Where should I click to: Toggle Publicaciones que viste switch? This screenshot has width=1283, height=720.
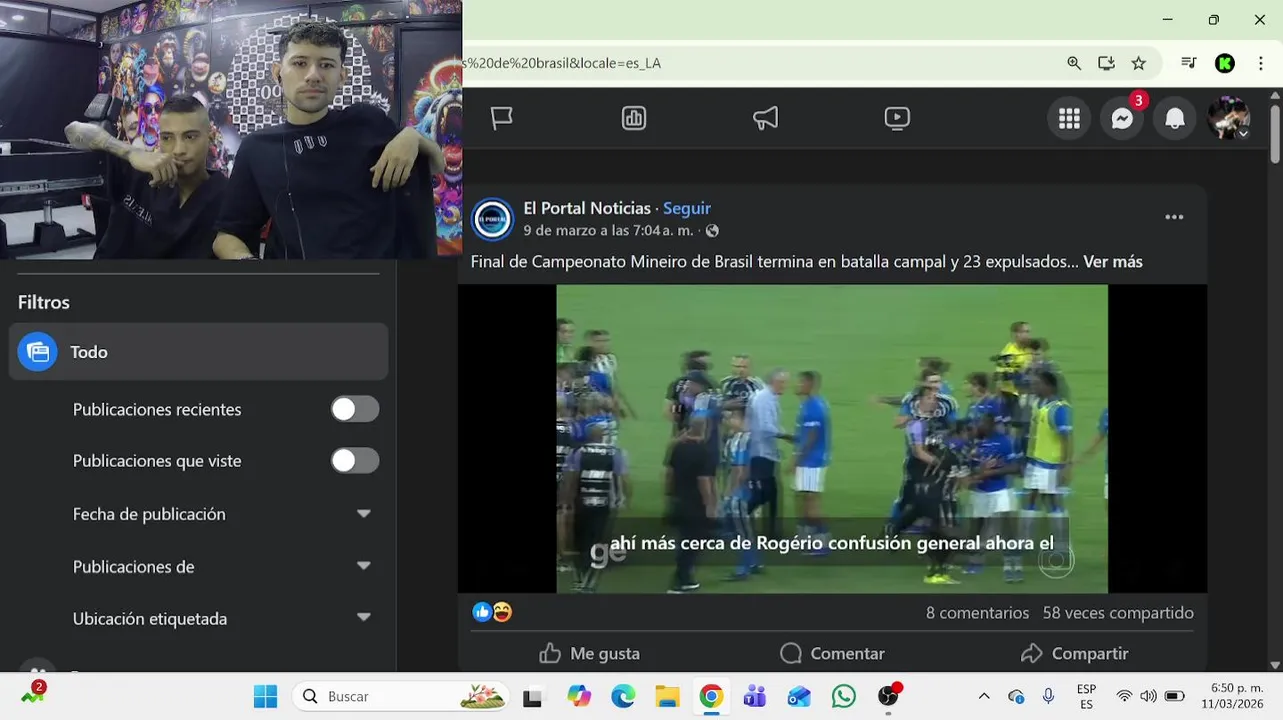click(355, 460)
